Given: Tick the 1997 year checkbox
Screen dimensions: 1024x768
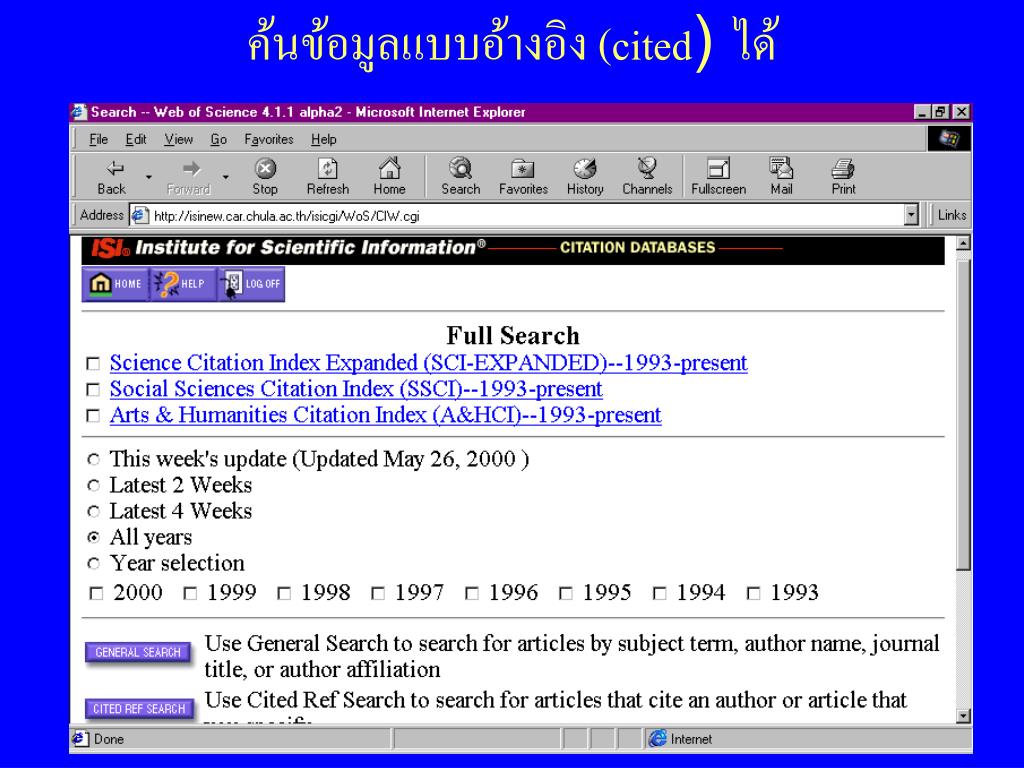Looking at the screenshot, I should 378,594.
